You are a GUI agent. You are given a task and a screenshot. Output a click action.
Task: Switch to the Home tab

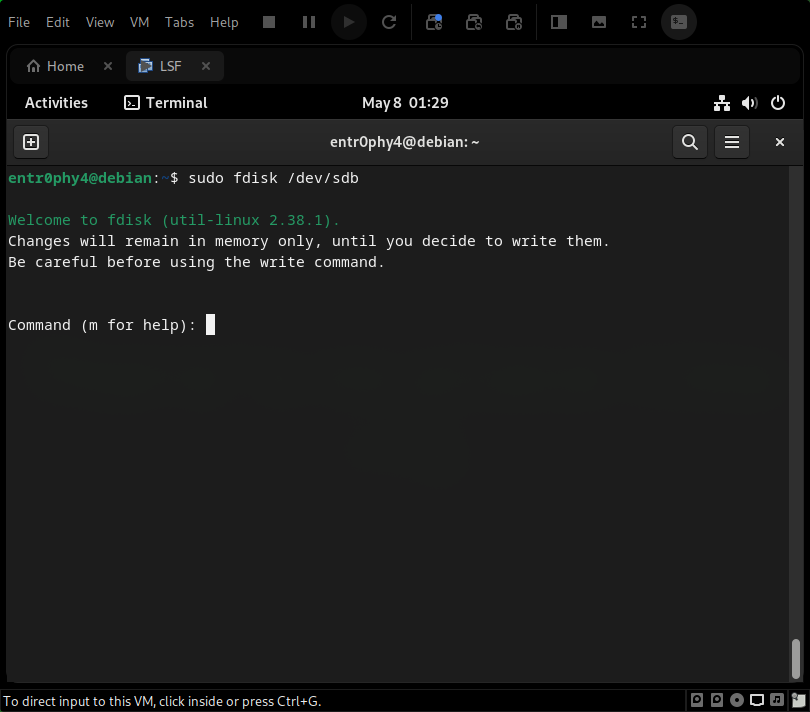(55, 66)
